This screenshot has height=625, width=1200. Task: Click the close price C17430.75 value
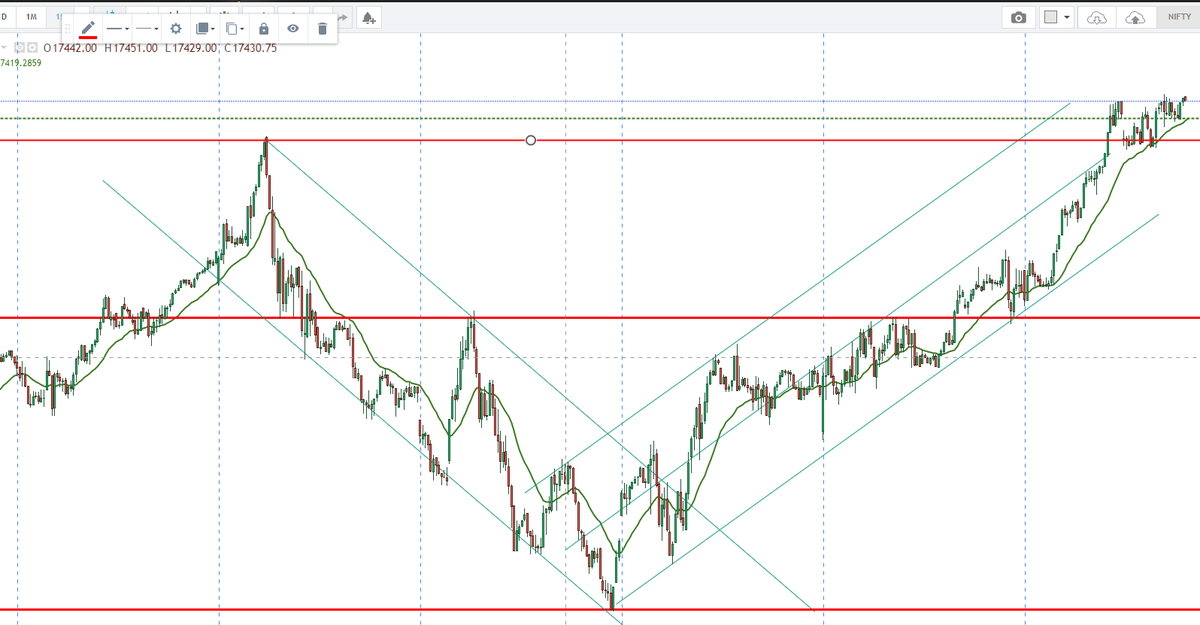point(250,48)
